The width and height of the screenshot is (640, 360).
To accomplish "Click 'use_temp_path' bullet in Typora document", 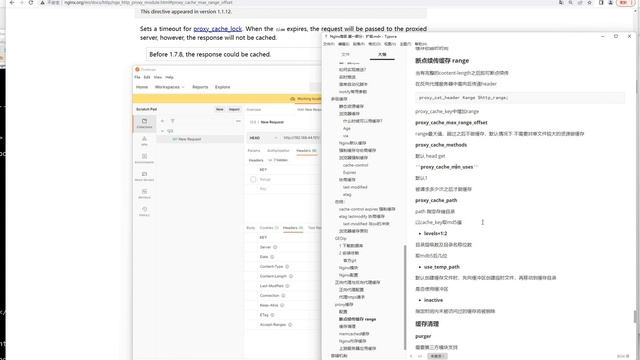I will [442, 267].
